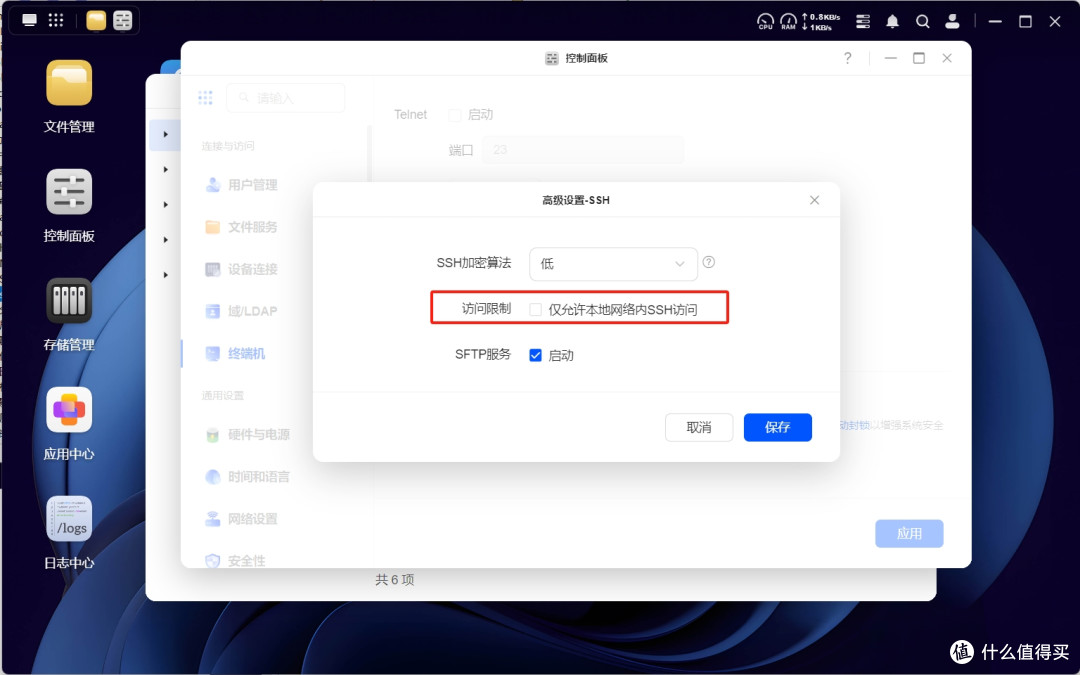
Task: Expand the fifth tree arrow in back window
Action: click(165, 275)
